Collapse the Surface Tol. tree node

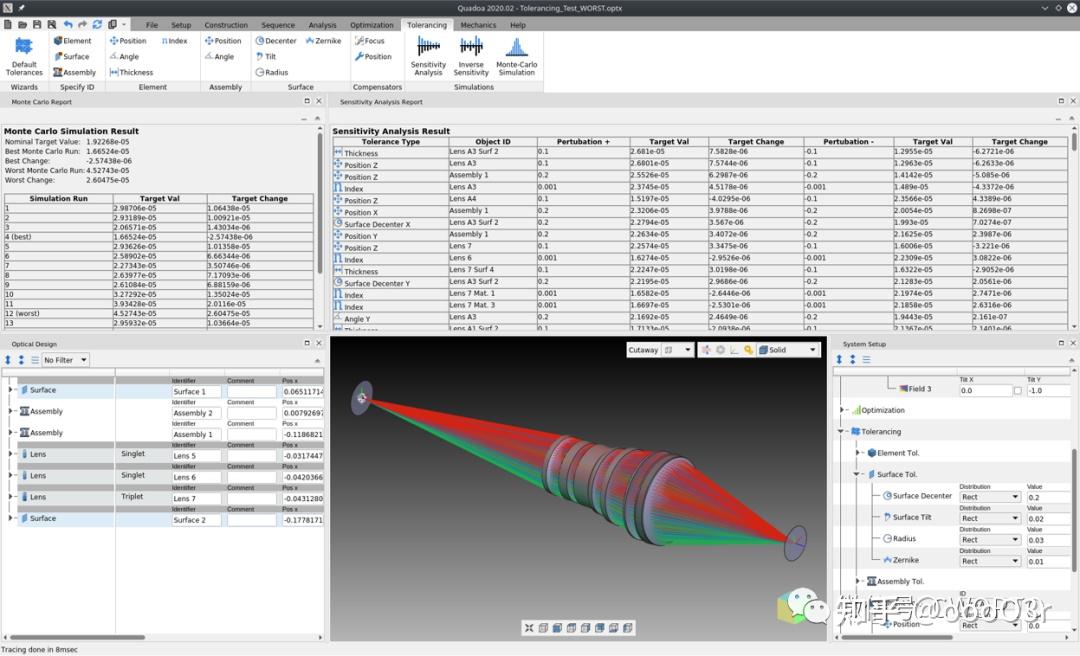click(858, 474)
